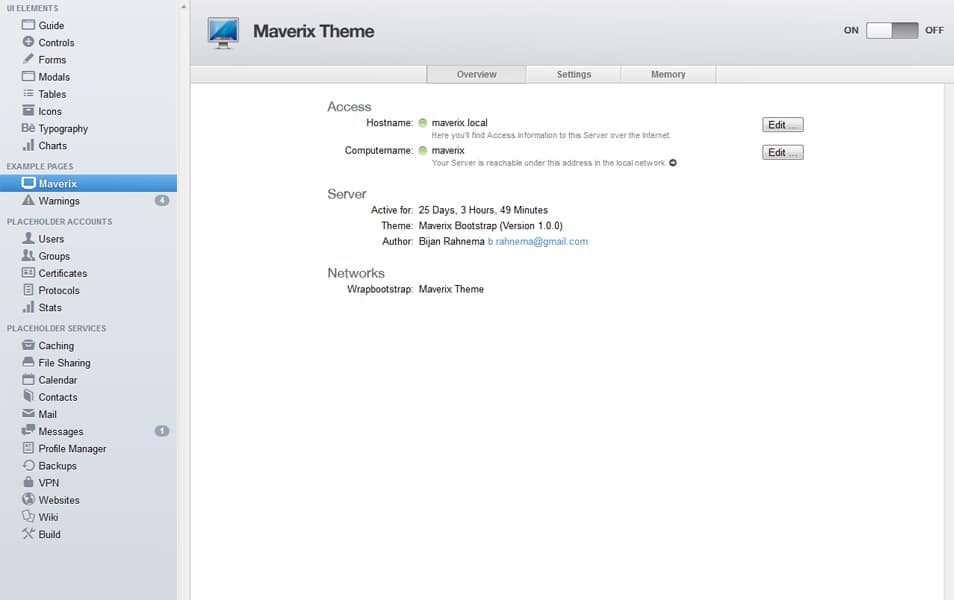954x600 pixels.
Task: Open Warnings page with 4 badge
Action: pyautogui.click(x=59, y=201)
